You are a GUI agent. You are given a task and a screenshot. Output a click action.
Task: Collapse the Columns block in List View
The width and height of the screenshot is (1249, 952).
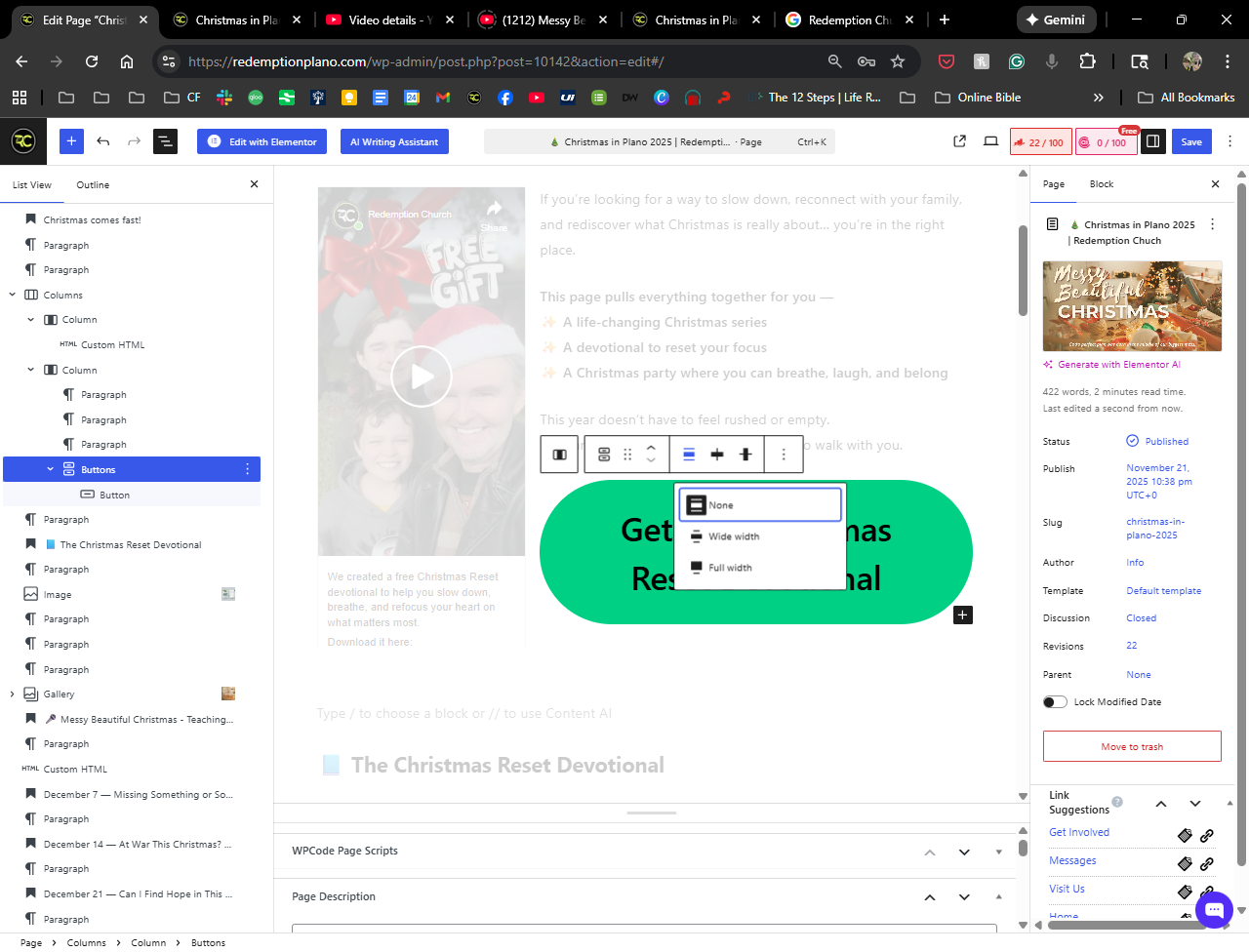[x=12, y=295]
